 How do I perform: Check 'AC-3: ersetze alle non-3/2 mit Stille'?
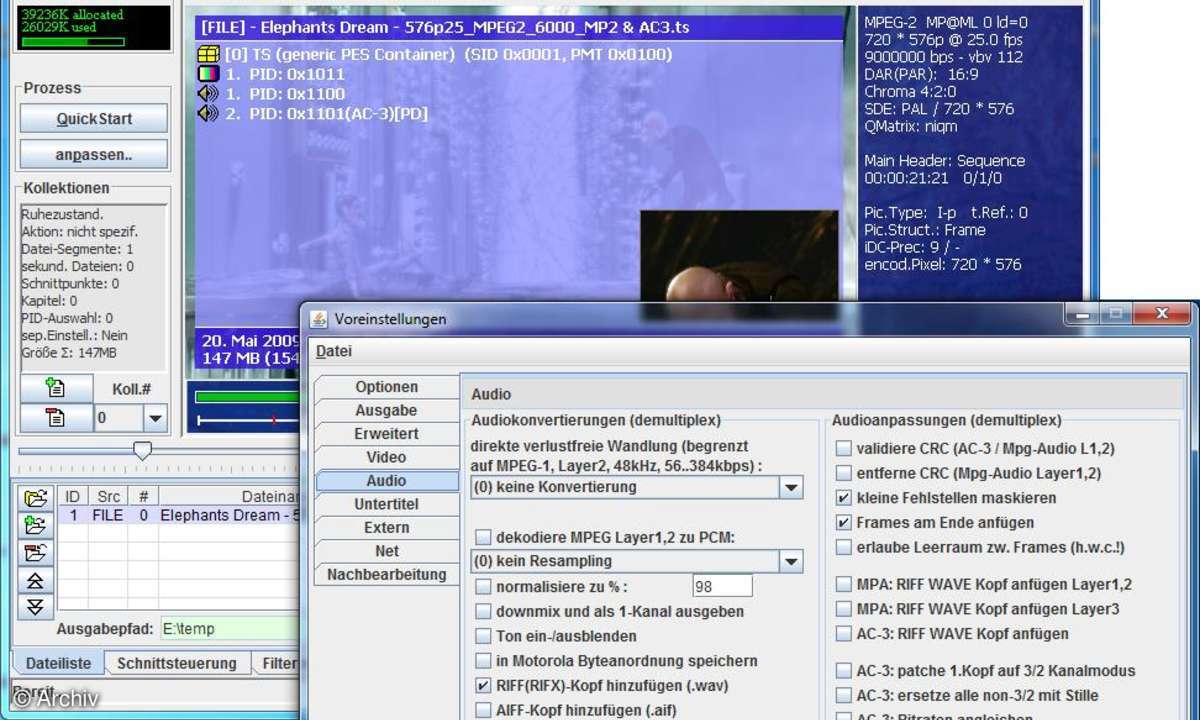click(x=845, y=695)
